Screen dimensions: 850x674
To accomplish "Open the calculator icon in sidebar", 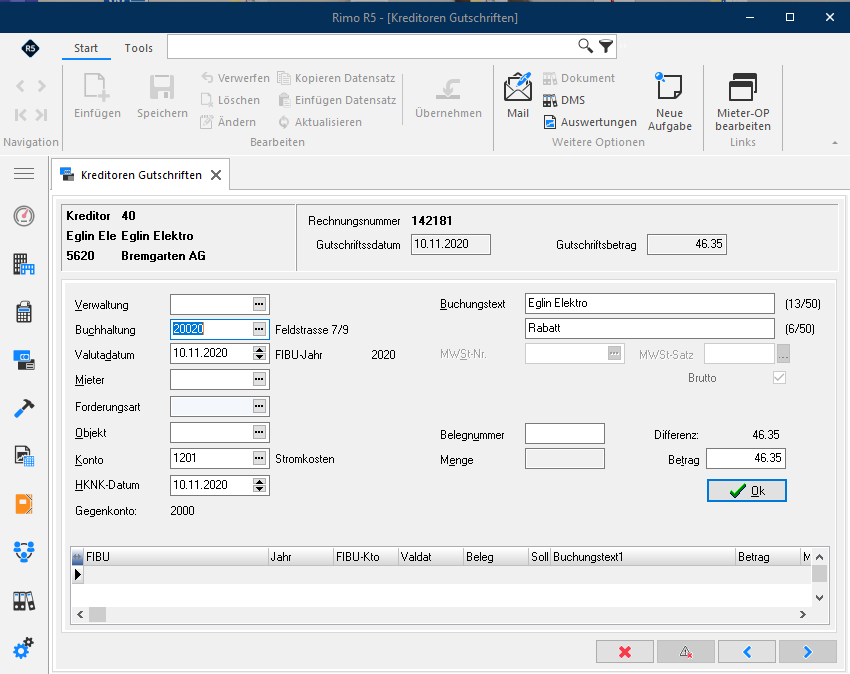I will (x=24, y=312).
